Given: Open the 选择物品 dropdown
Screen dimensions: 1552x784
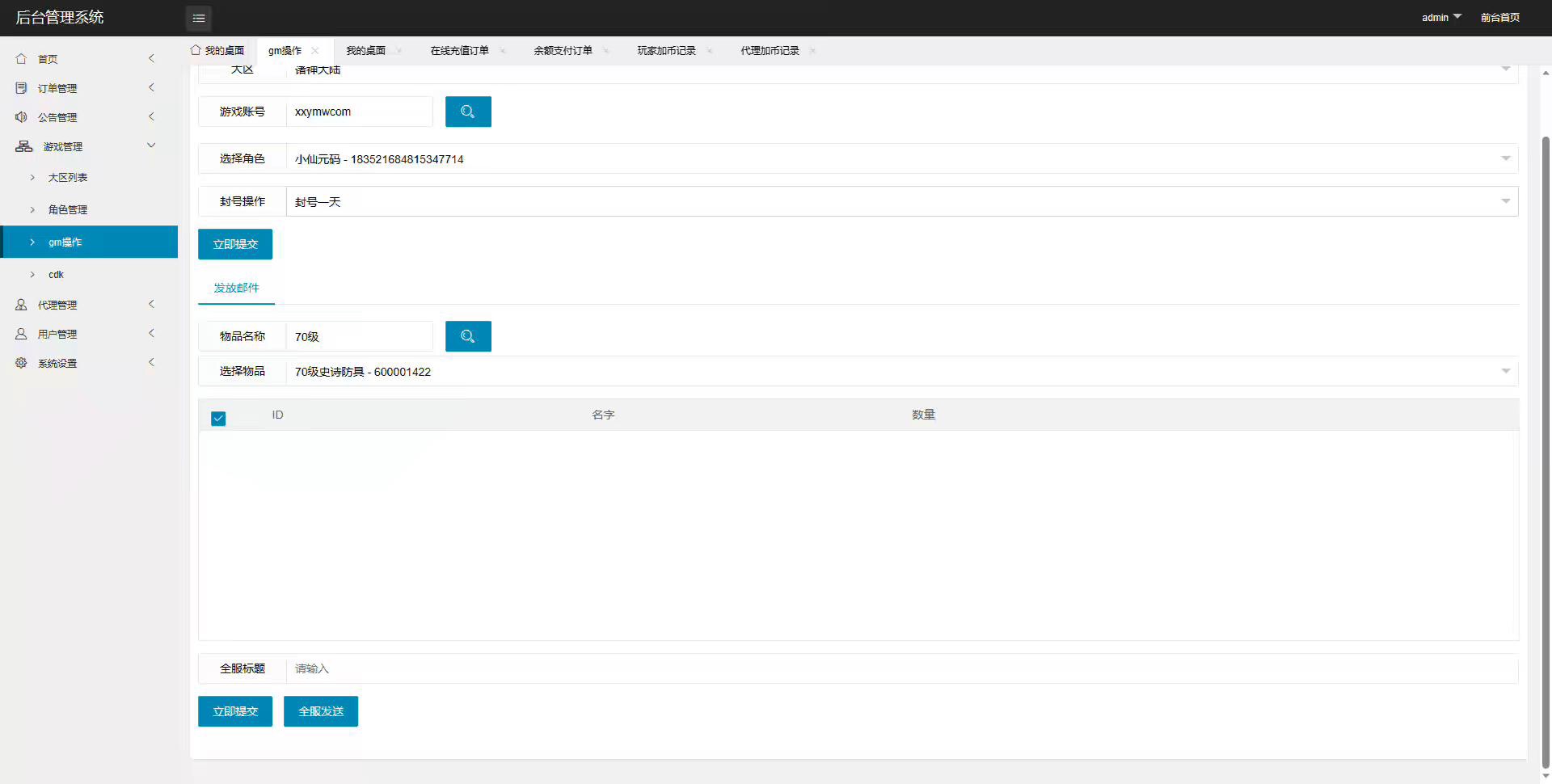Looking at the screenshot, I should 901,371.
